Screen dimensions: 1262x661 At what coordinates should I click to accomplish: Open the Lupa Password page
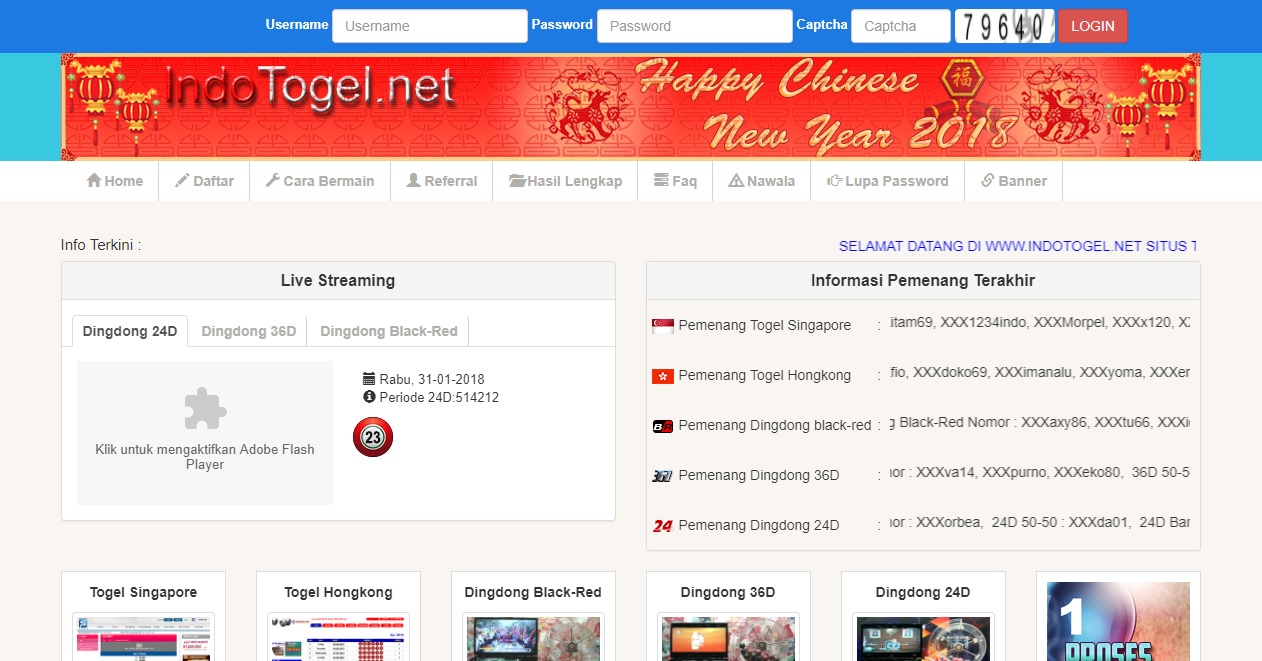pyautogui.click(x=888, y=181)
